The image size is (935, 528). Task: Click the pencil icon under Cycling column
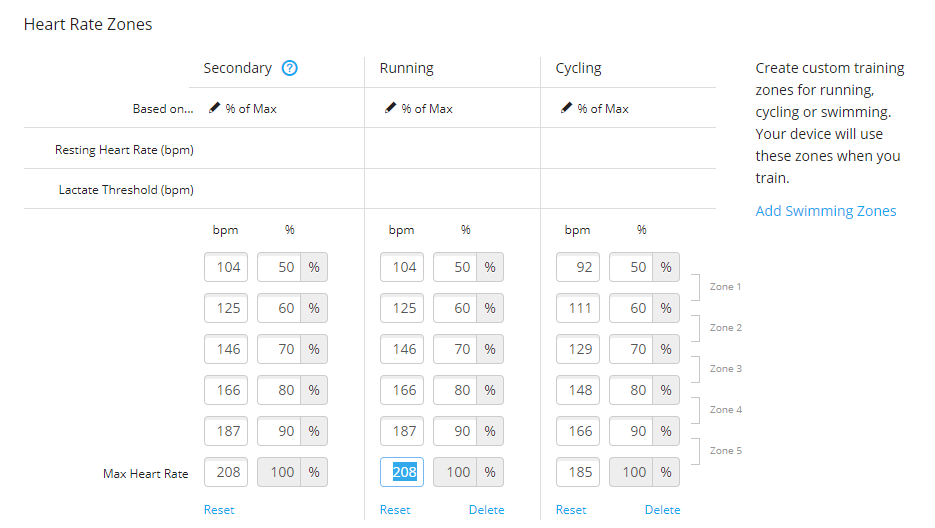pyautogui.click(x=566, y=108)
